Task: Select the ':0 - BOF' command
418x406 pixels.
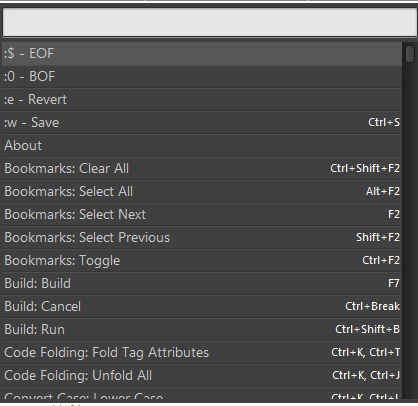Action: [x=202, y=77]
